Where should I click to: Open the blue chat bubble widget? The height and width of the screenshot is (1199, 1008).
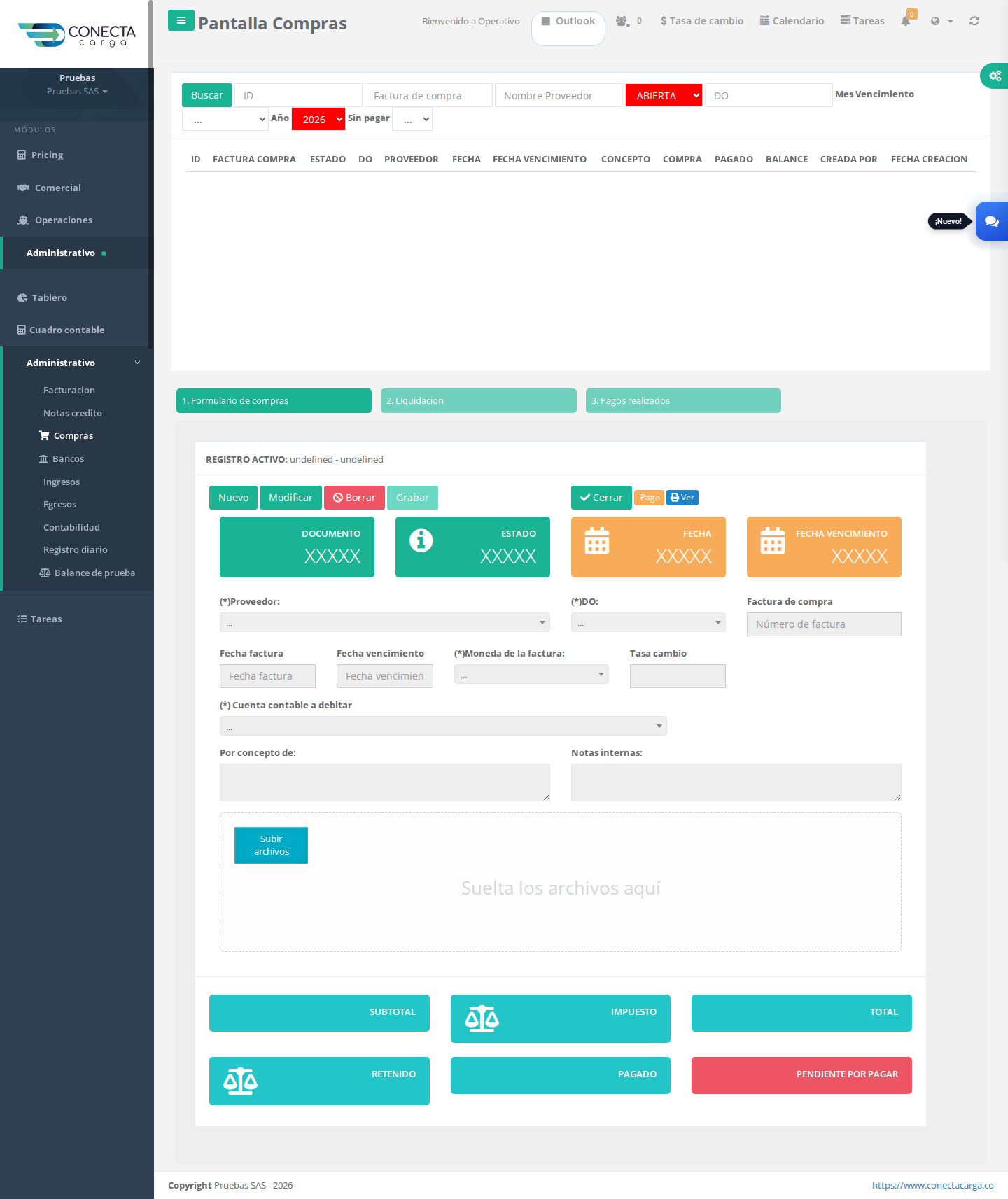pos(992,221)
